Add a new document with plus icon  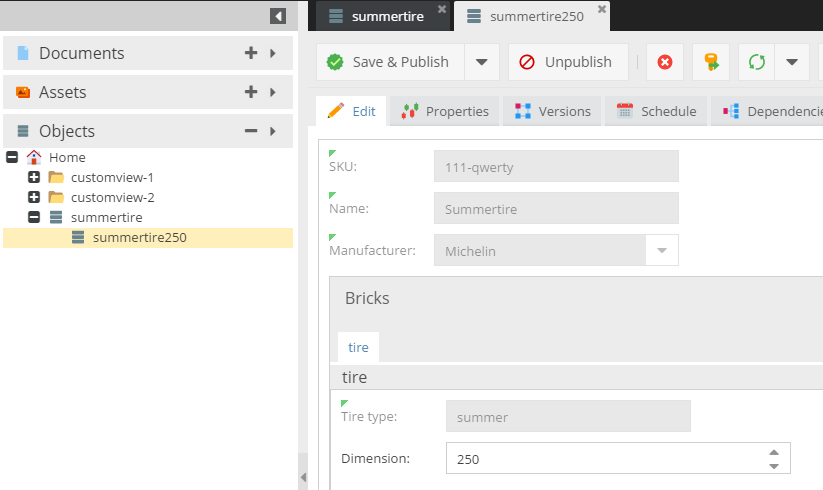coord(251,53)
